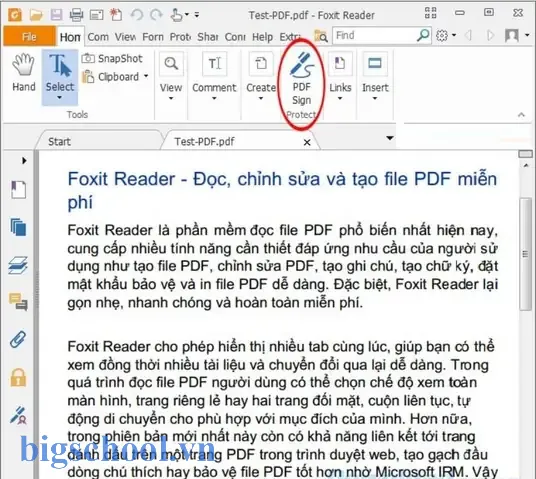Click the Clipboard button

pyautogui.click(x=110, y=77)
